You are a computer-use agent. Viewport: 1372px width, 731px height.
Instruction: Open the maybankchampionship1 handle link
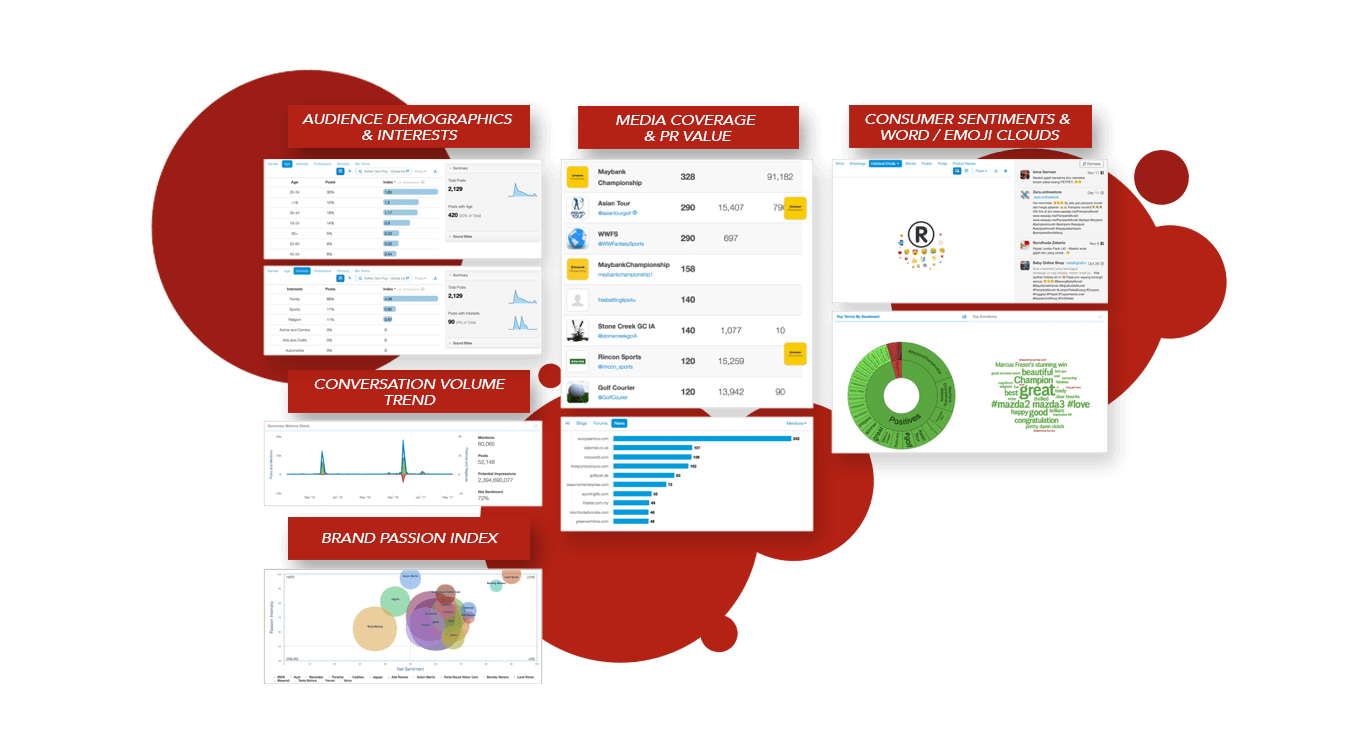[x=625, y=274]
